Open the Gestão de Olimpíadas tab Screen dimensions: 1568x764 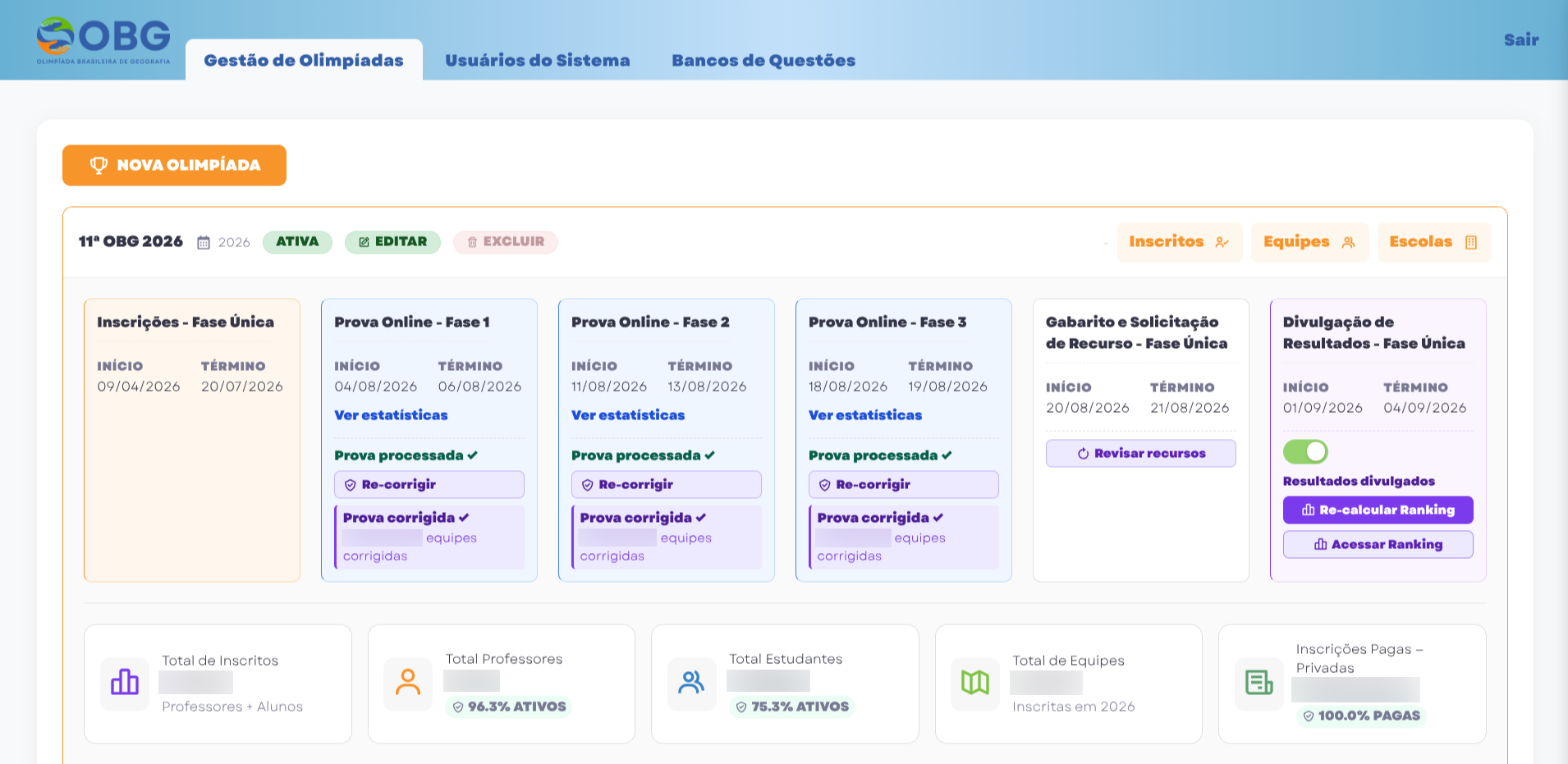[304, 60]
